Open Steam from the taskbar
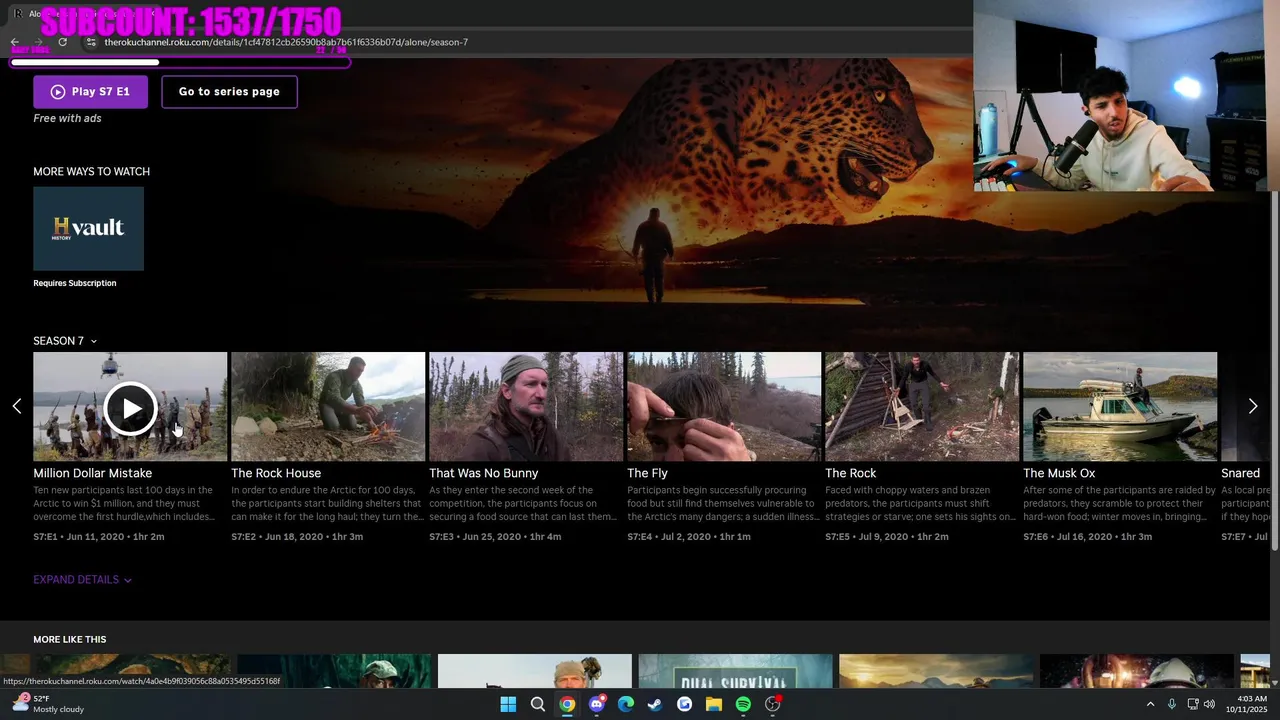Viewport: 1280px width, 720px height. pyautogui.click(x=655, y=704)
